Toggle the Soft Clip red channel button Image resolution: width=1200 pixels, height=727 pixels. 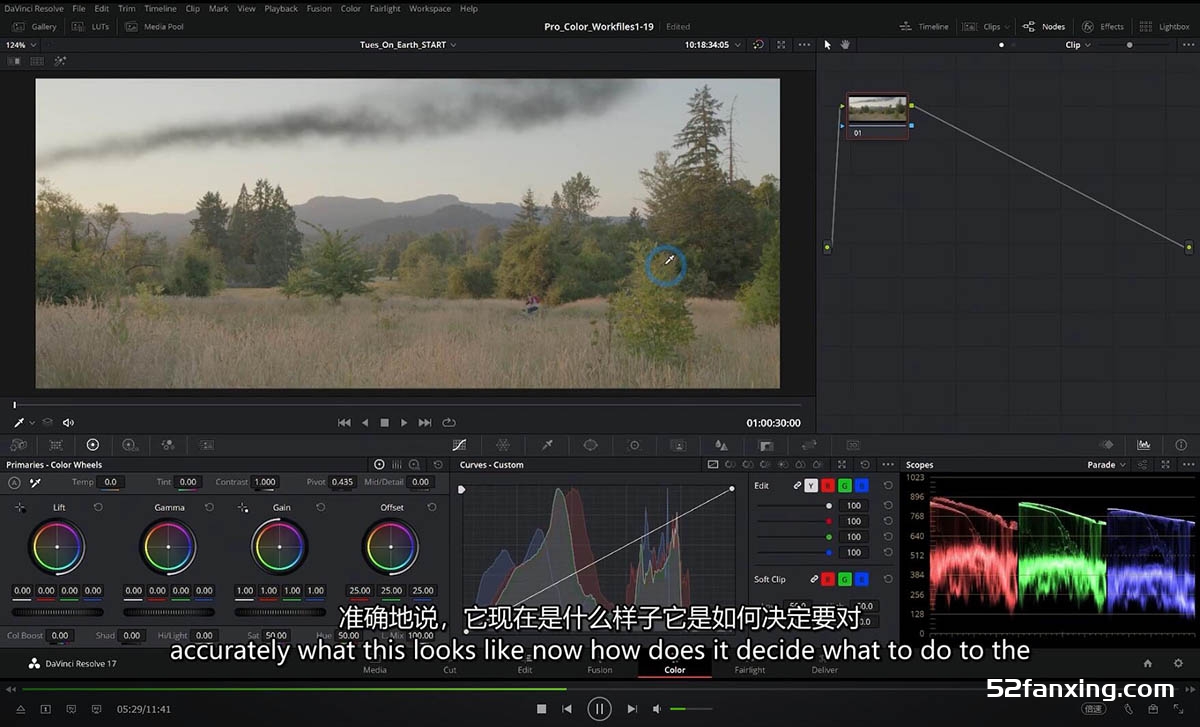(827, 579)
